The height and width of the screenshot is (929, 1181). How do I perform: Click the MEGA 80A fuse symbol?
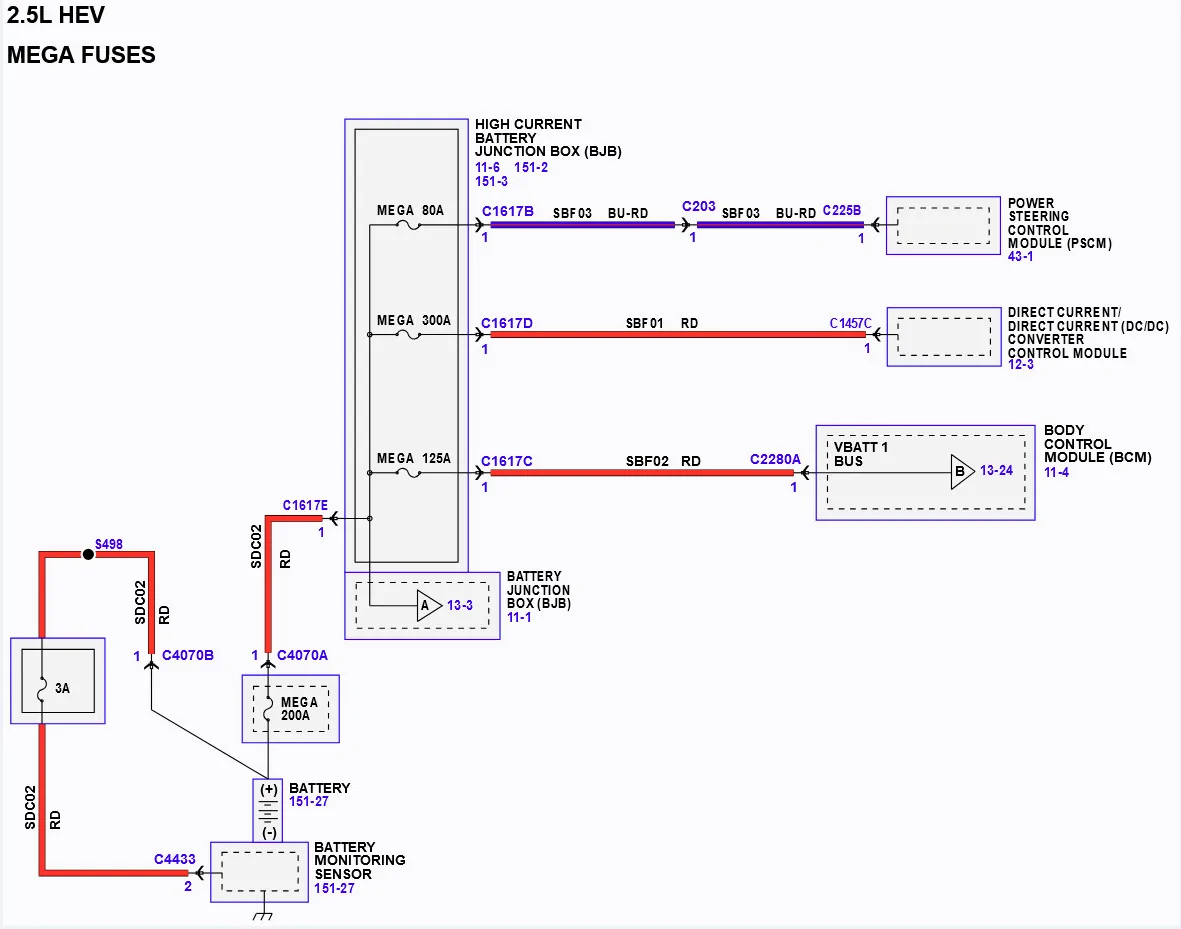[408, 225]
